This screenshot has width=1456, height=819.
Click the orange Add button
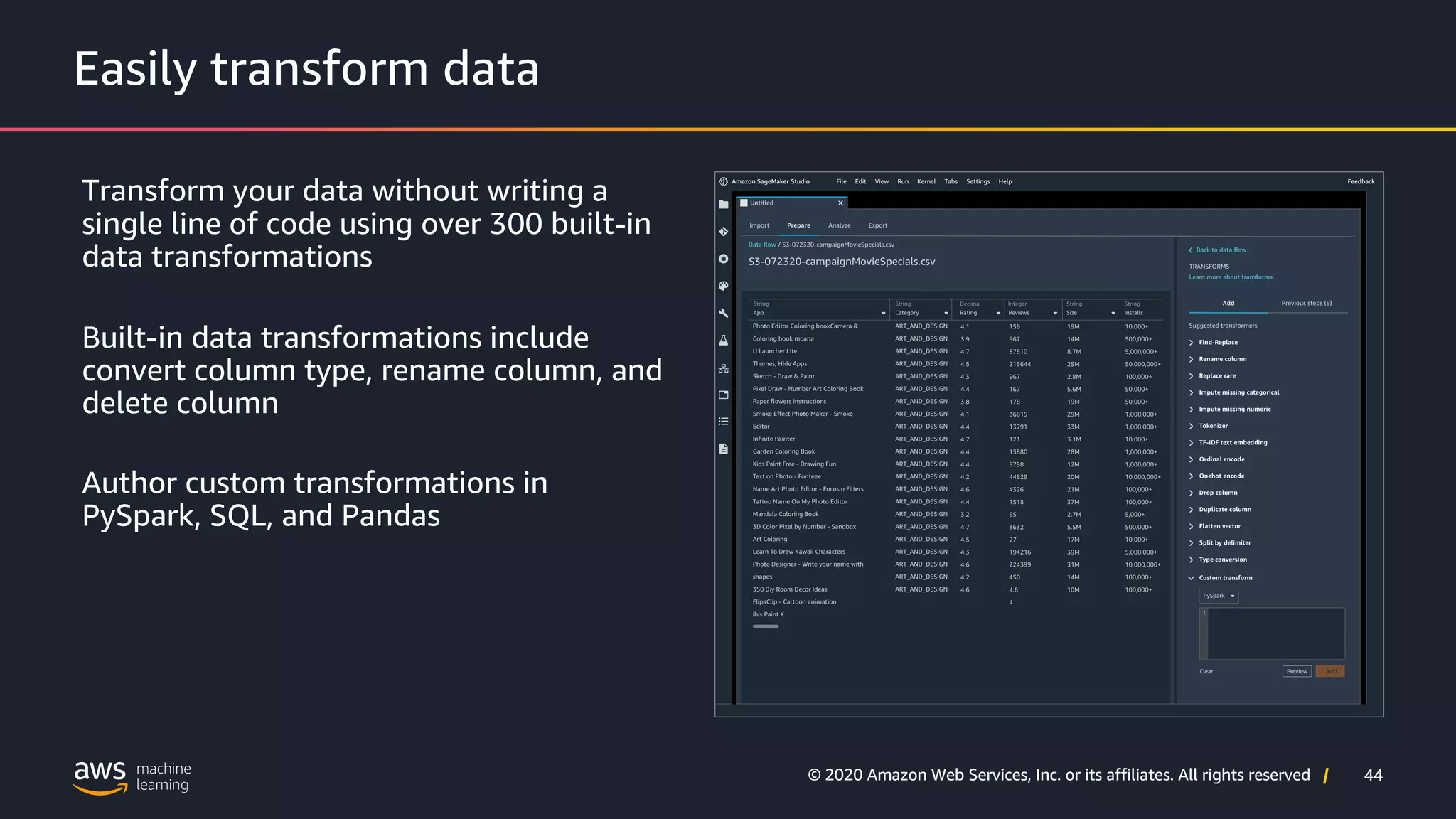(1330, 671)
